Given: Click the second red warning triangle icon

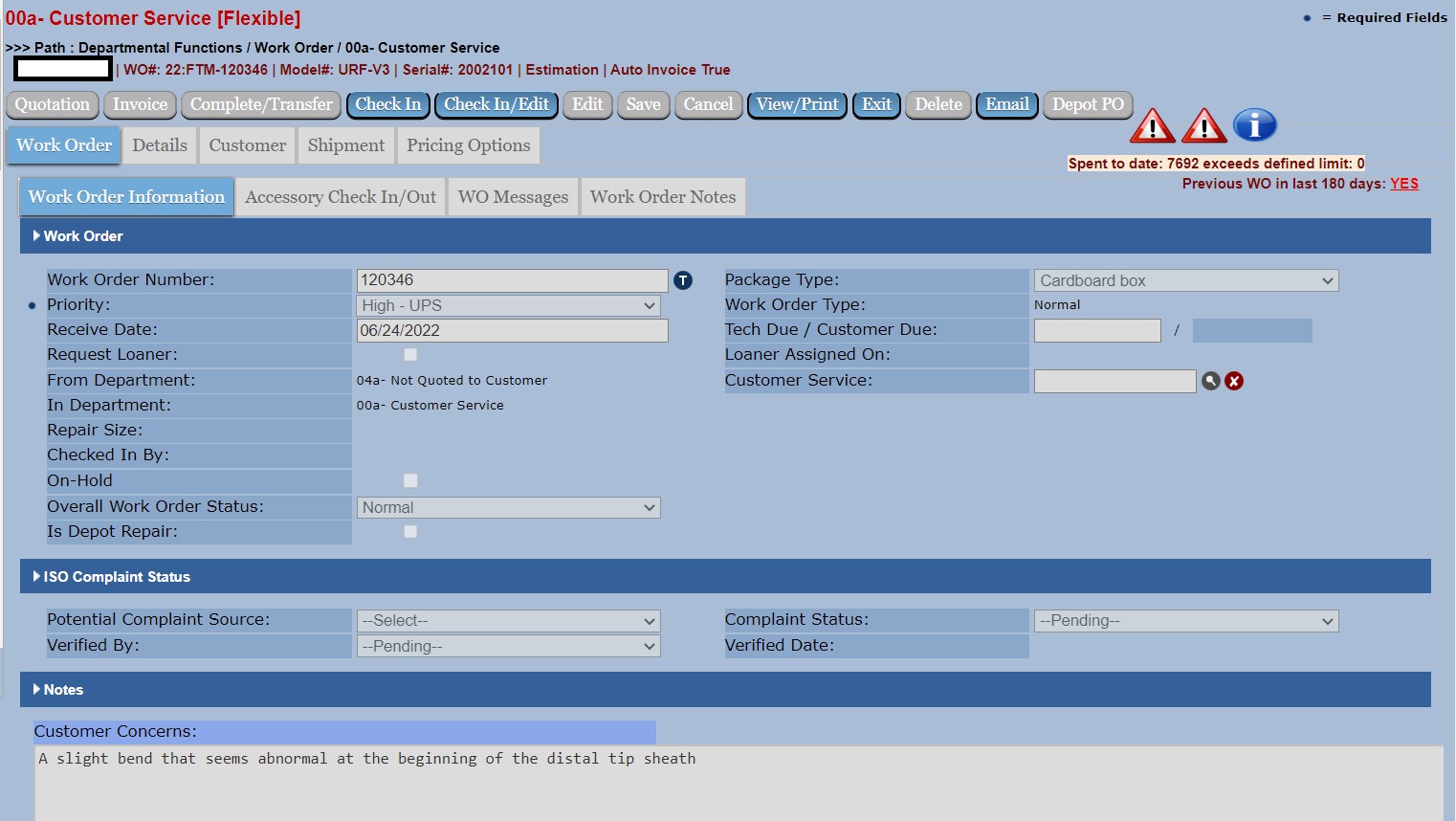Looking at the screenshot, I should click(1203, 126).
